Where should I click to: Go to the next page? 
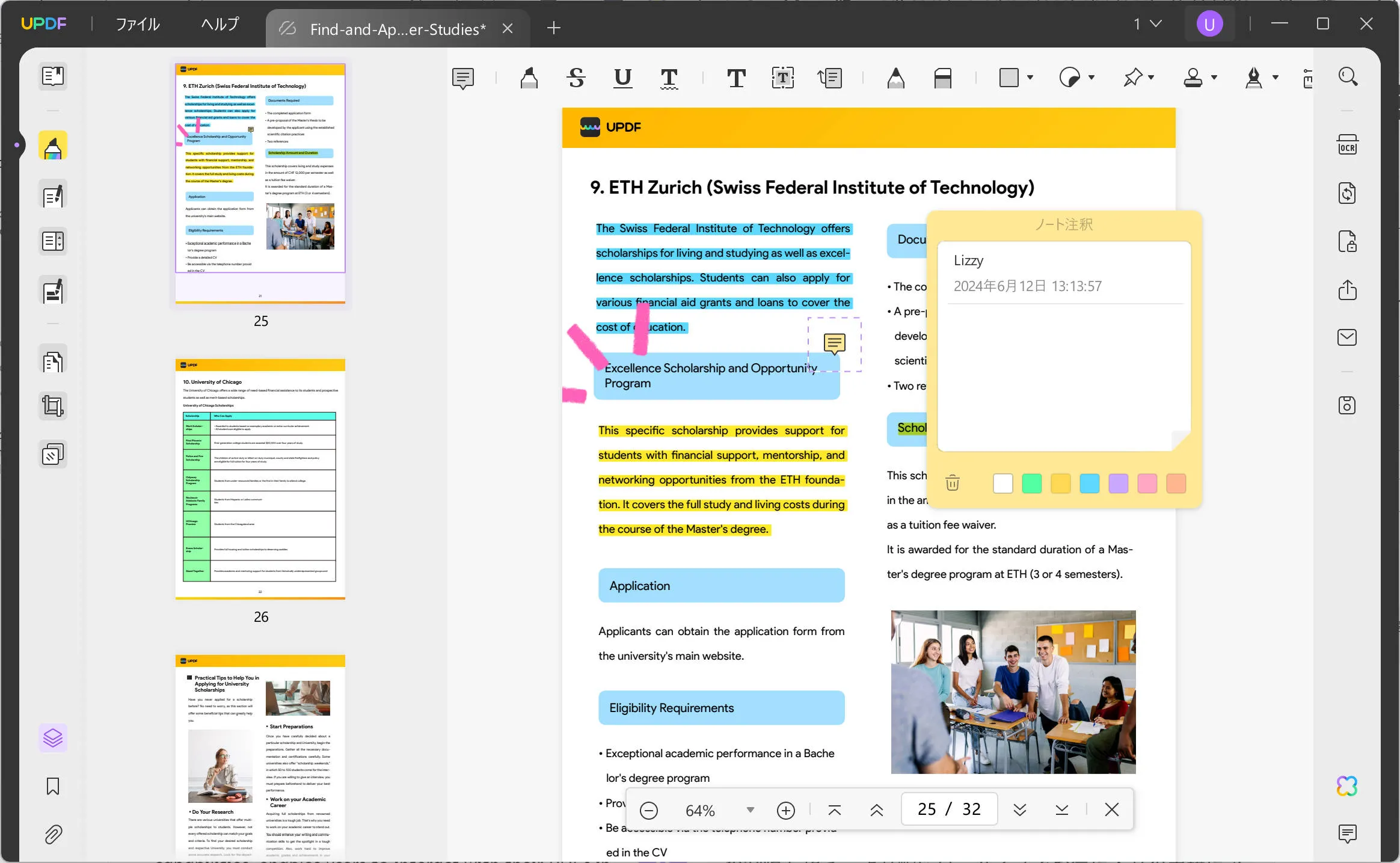1020,811
